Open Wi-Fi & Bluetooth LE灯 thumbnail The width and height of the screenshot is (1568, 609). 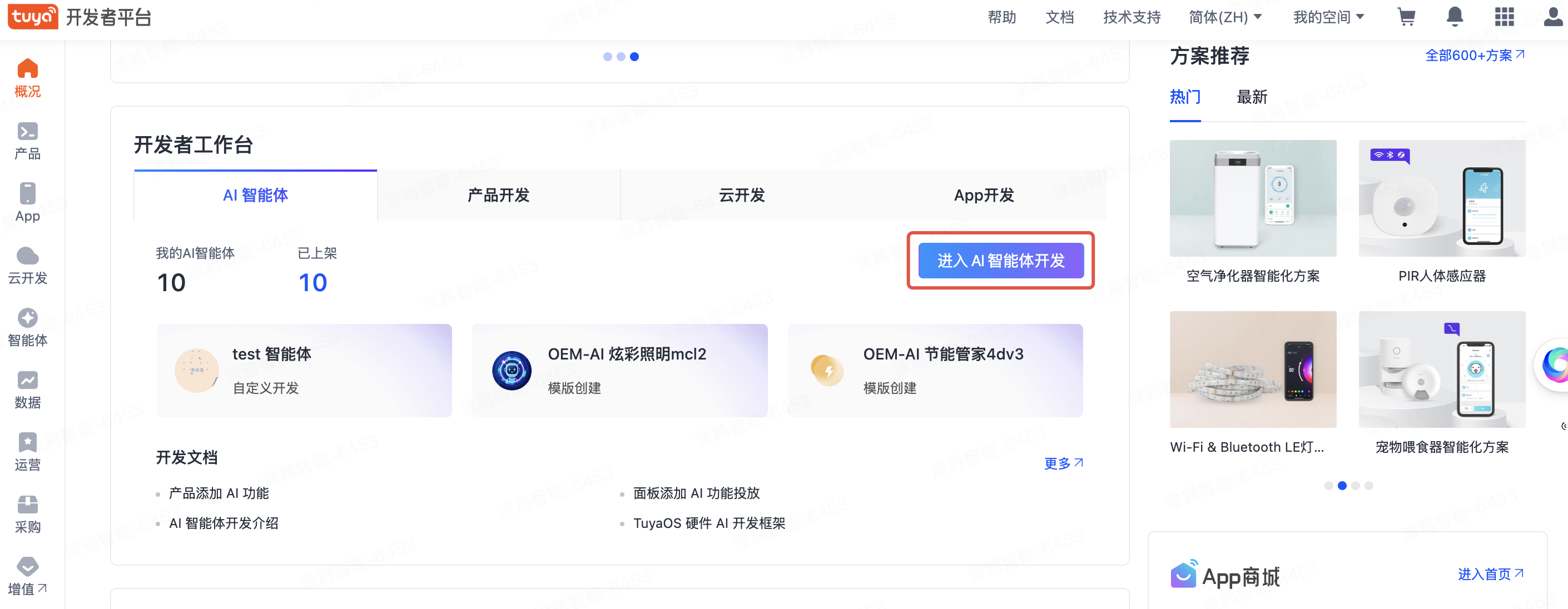(x=1253, y=370)
